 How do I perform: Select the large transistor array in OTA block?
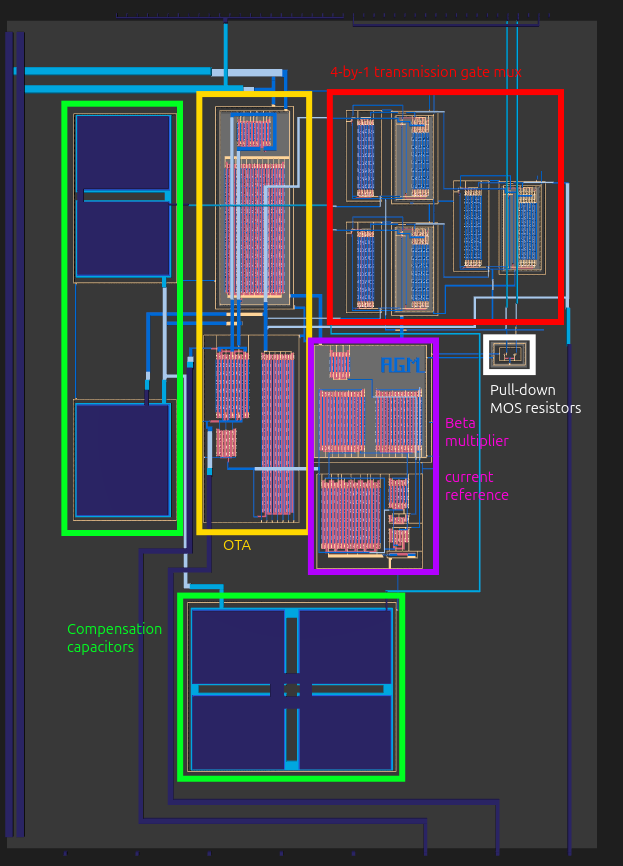coord(255,228)
